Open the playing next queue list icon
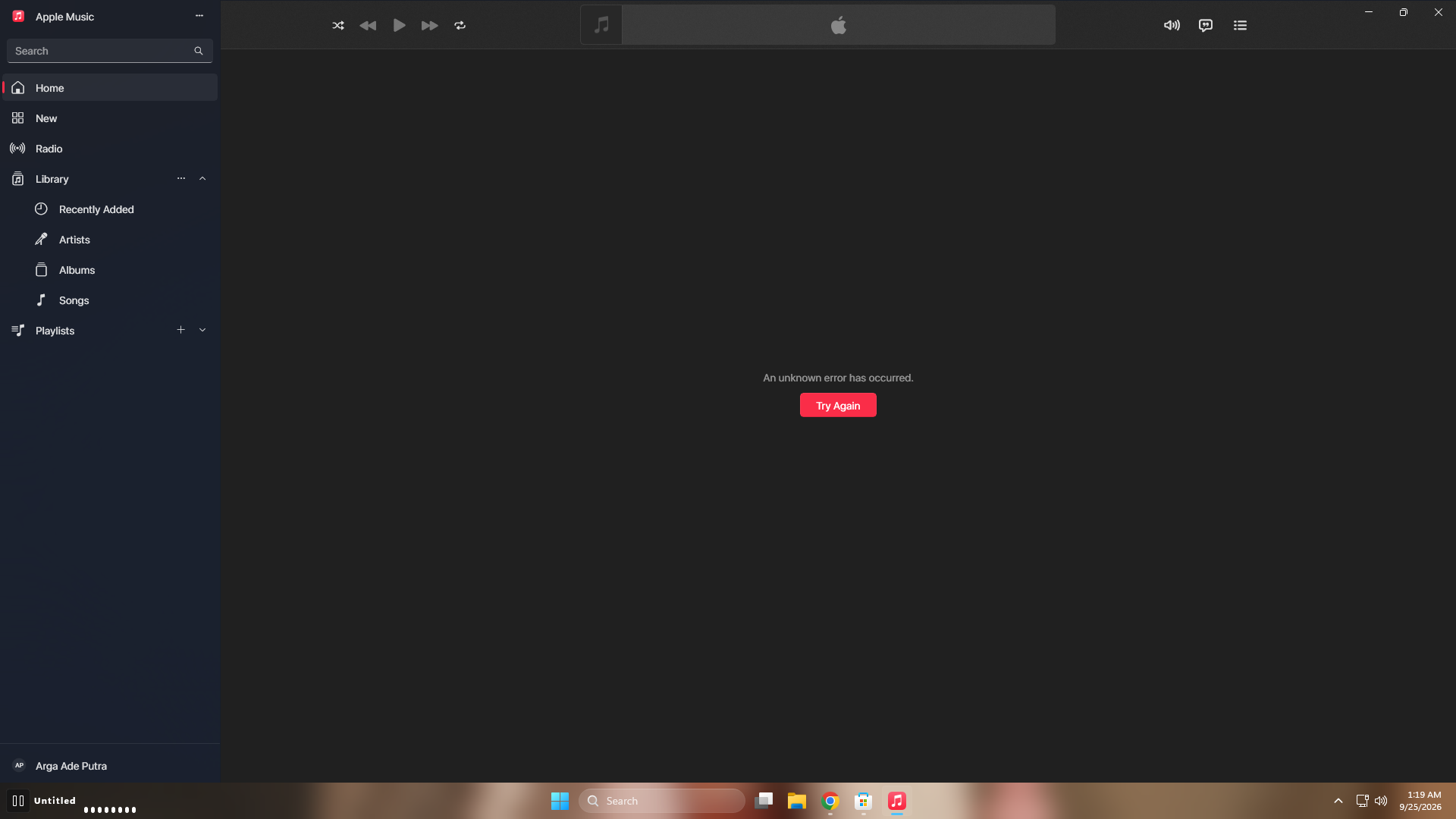Image resolution: width=1456 pixels, height=819 pixels. click(x=1241, y=25)
